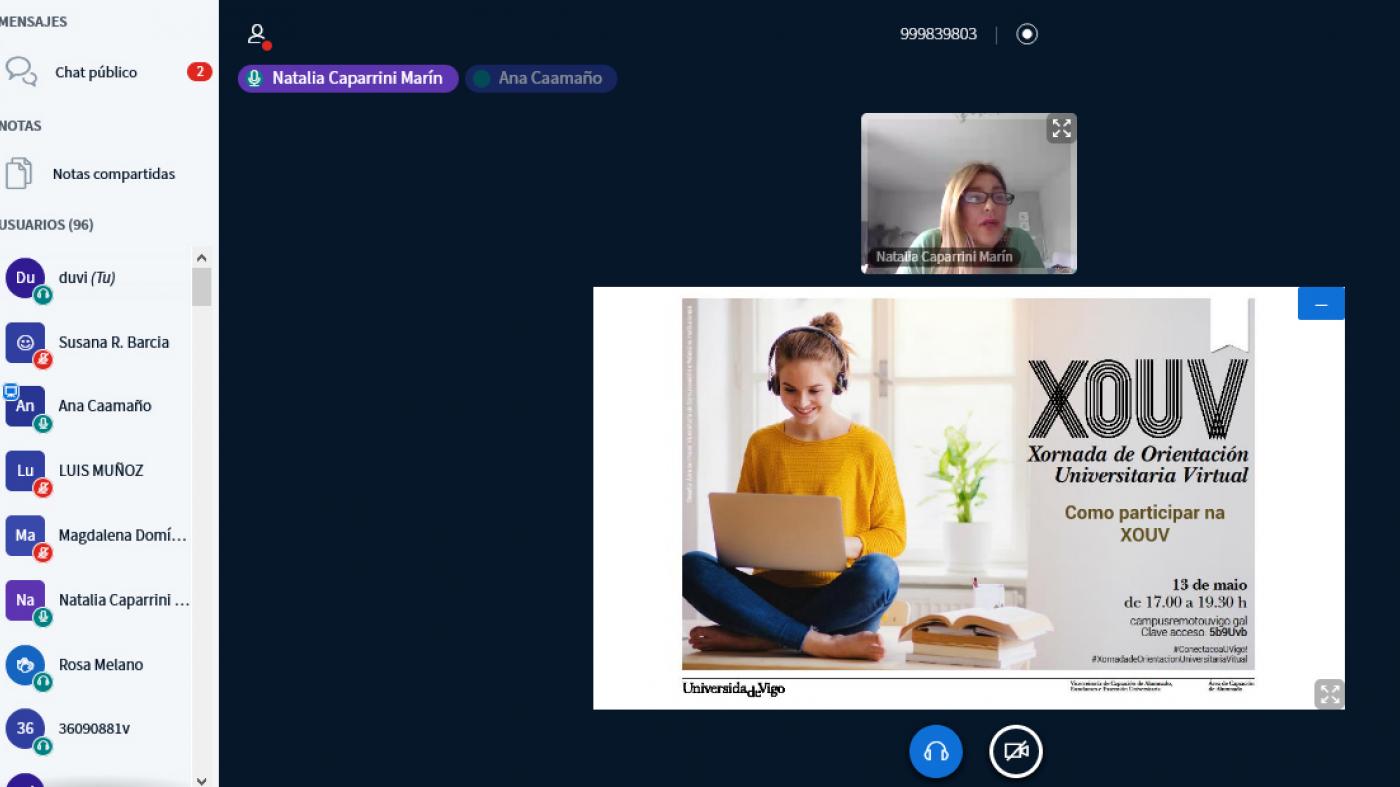The image size is (1400, 787).
Task: Minimize the presentation with the blue button
Action: pyautogui.click(x=1321, y=304)
